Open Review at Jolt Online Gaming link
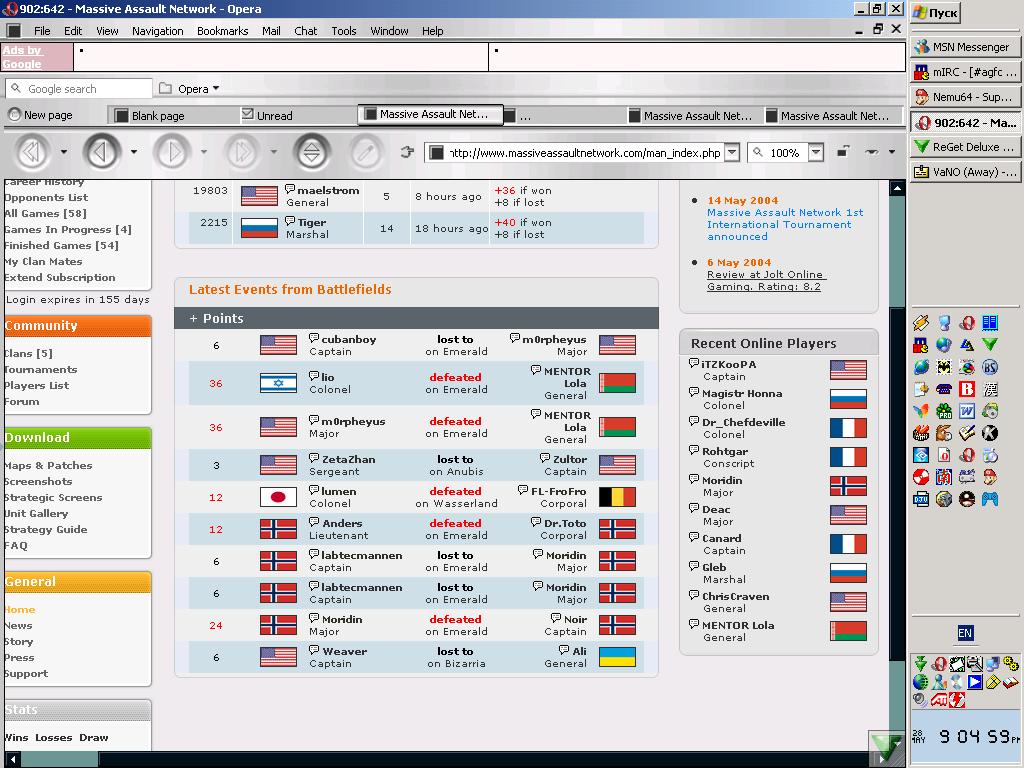1024x768 pixels. (x=765, y=280)
